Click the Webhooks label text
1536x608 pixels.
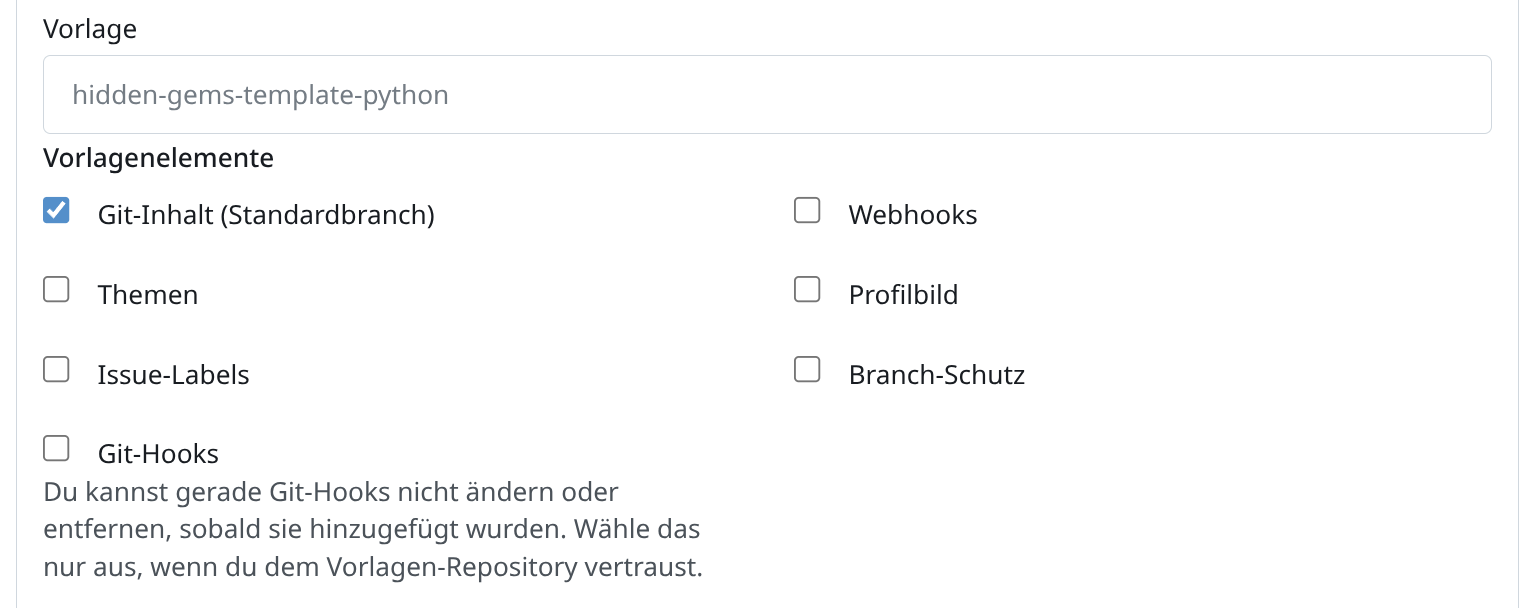click(912, 215)
